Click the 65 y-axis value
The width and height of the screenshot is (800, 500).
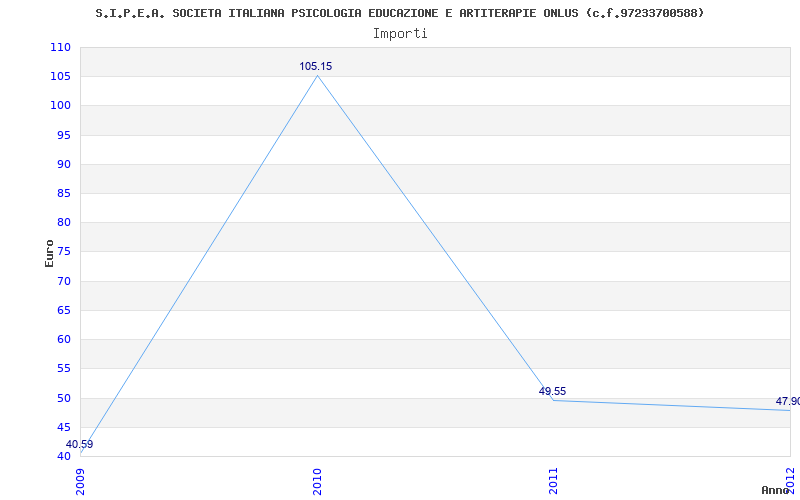click(63, 310)
